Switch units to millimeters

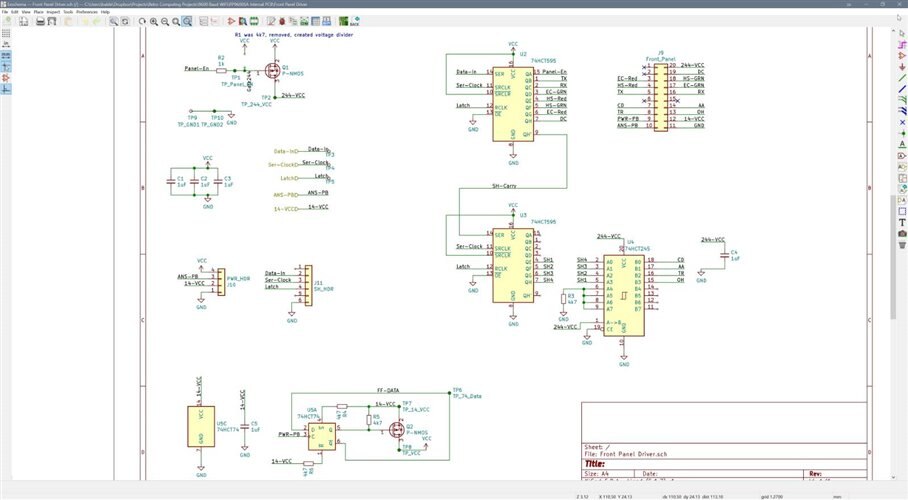click(x=5, y=56)
